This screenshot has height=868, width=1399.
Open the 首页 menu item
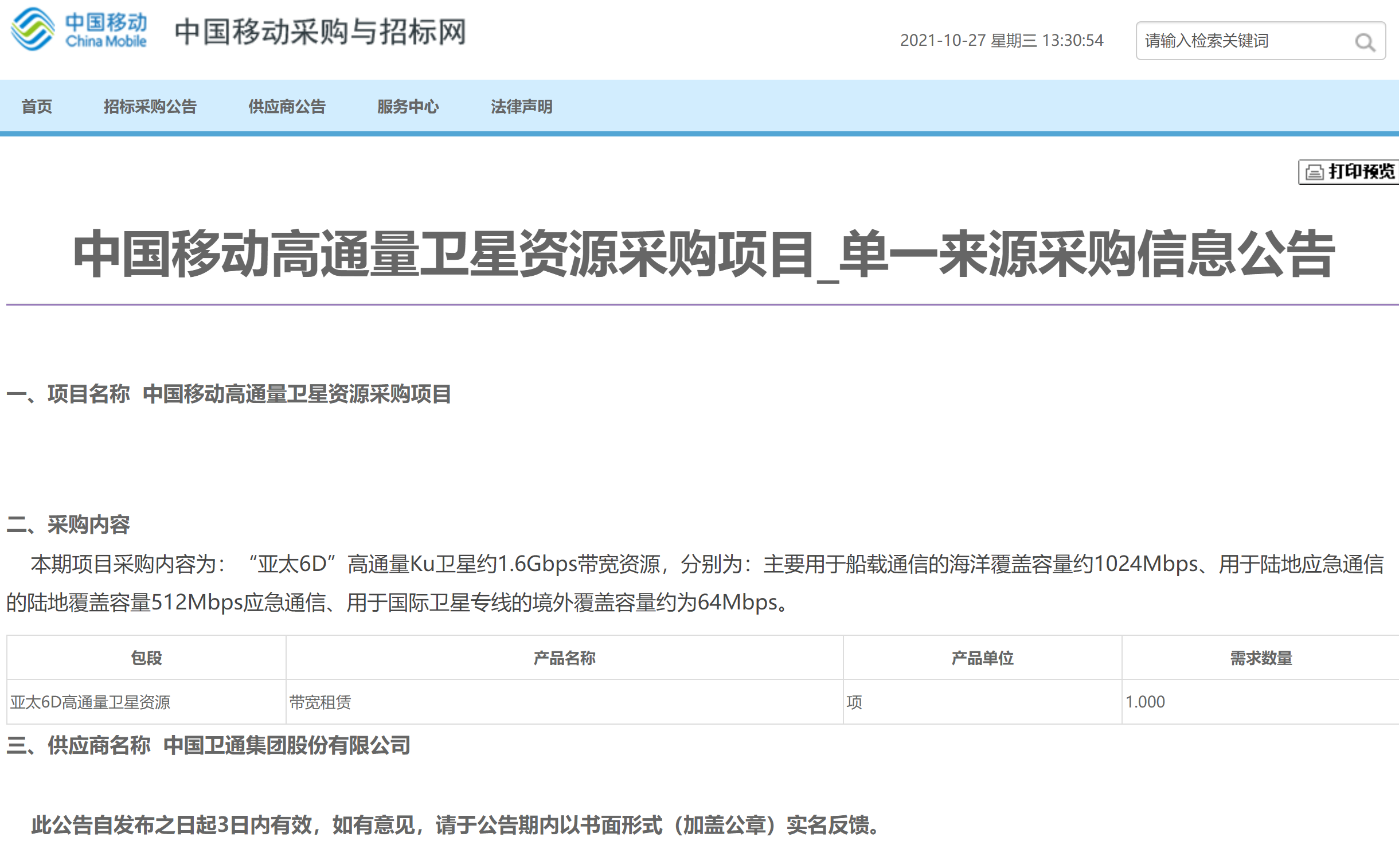pos(37,107)
